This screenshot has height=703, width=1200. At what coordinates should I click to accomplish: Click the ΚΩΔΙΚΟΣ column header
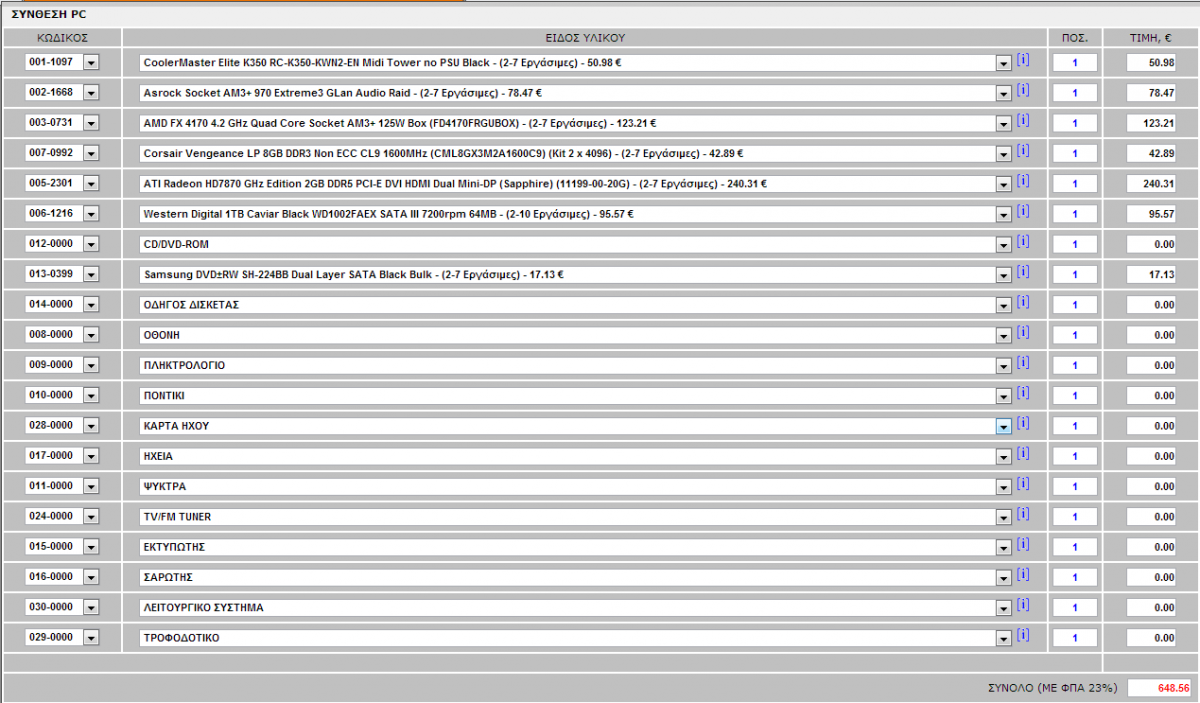(x=63, y=37)
